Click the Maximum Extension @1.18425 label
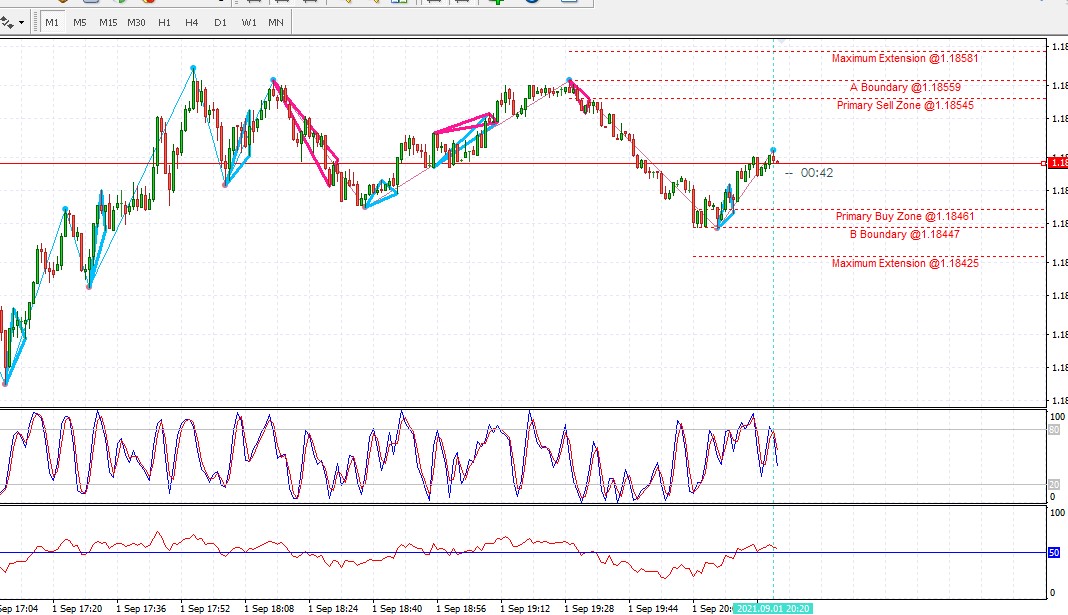The height and width of the screenshot is (615, 1068). [904, 263]
